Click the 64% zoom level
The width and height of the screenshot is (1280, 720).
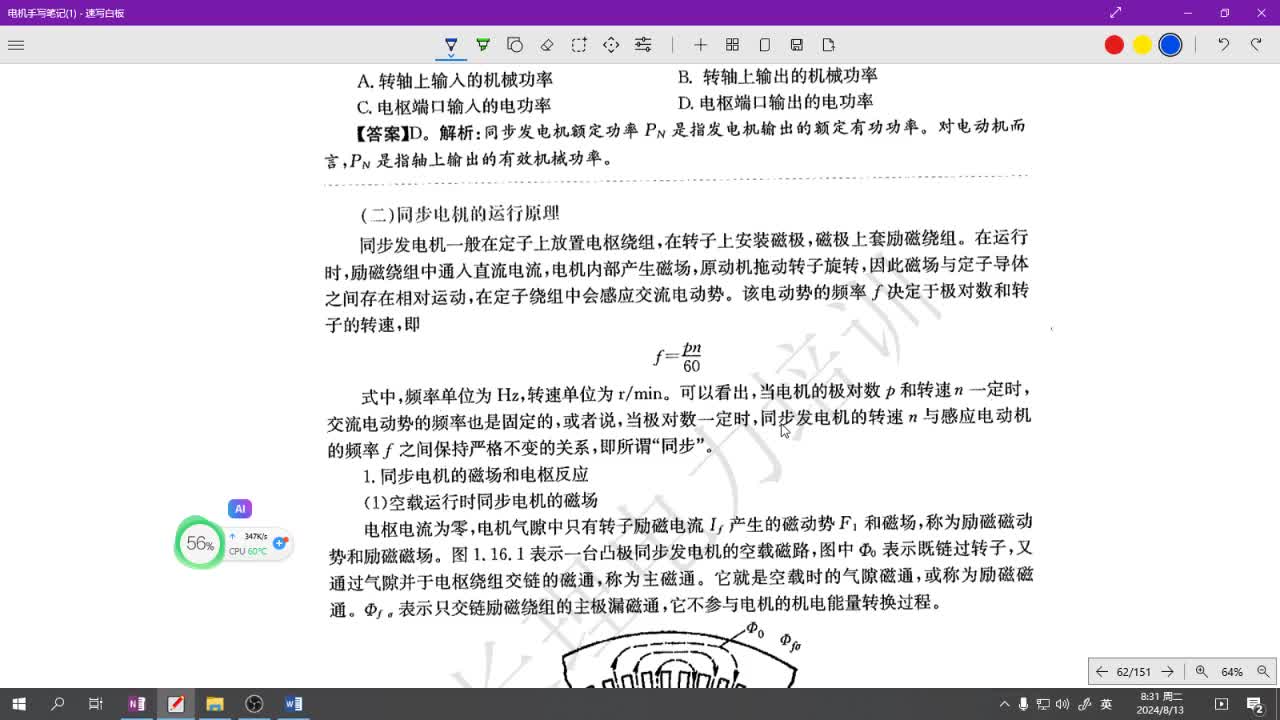1232,672
